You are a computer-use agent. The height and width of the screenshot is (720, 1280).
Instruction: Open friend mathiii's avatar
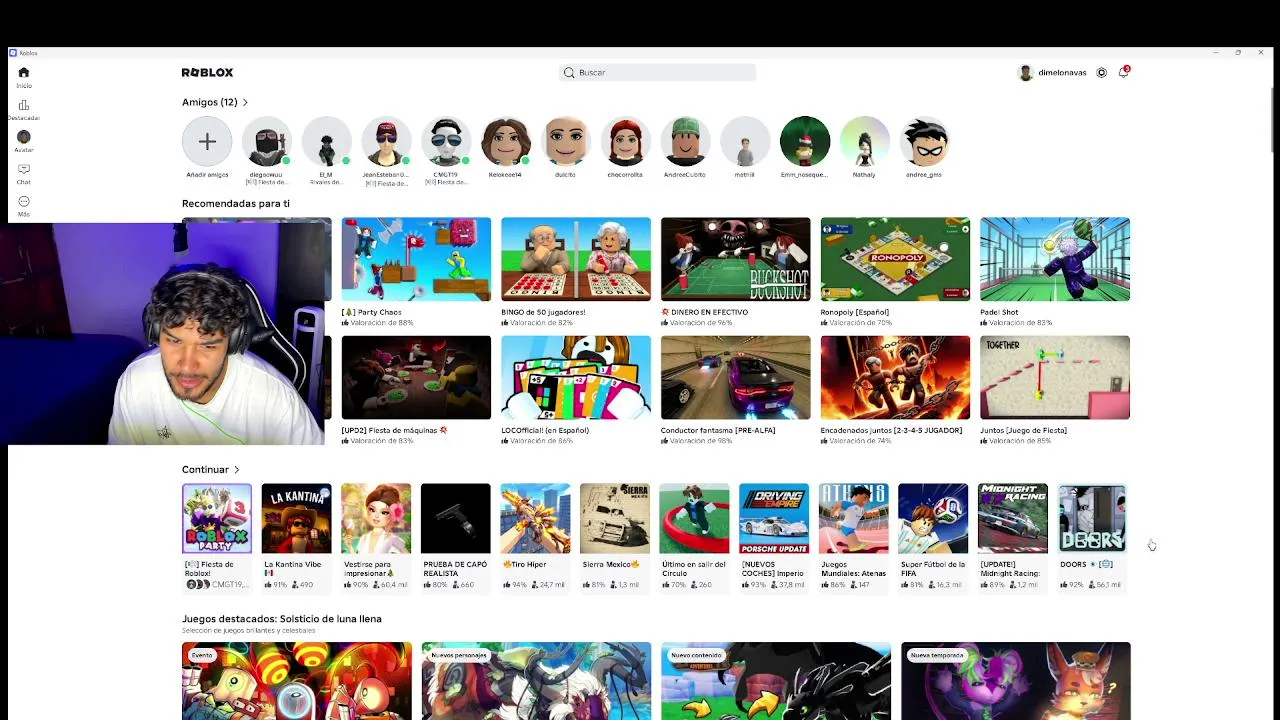(745, 142)
